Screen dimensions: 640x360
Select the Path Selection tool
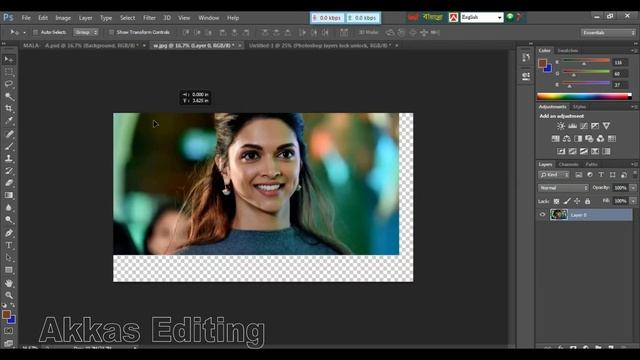(x=9, y=258)
